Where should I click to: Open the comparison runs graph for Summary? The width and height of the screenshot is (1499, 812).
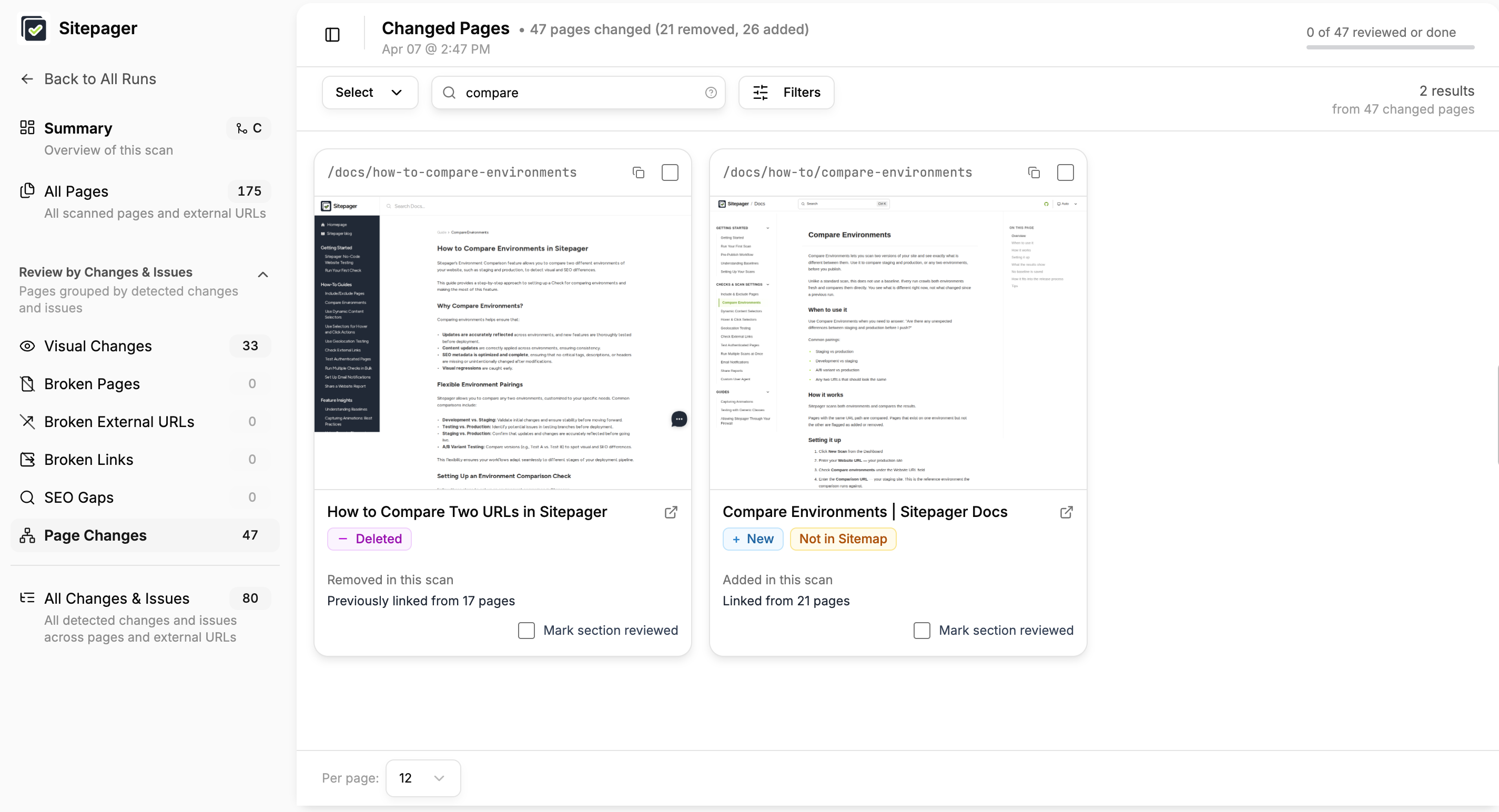pyautogui.click(x=248, y=128)
